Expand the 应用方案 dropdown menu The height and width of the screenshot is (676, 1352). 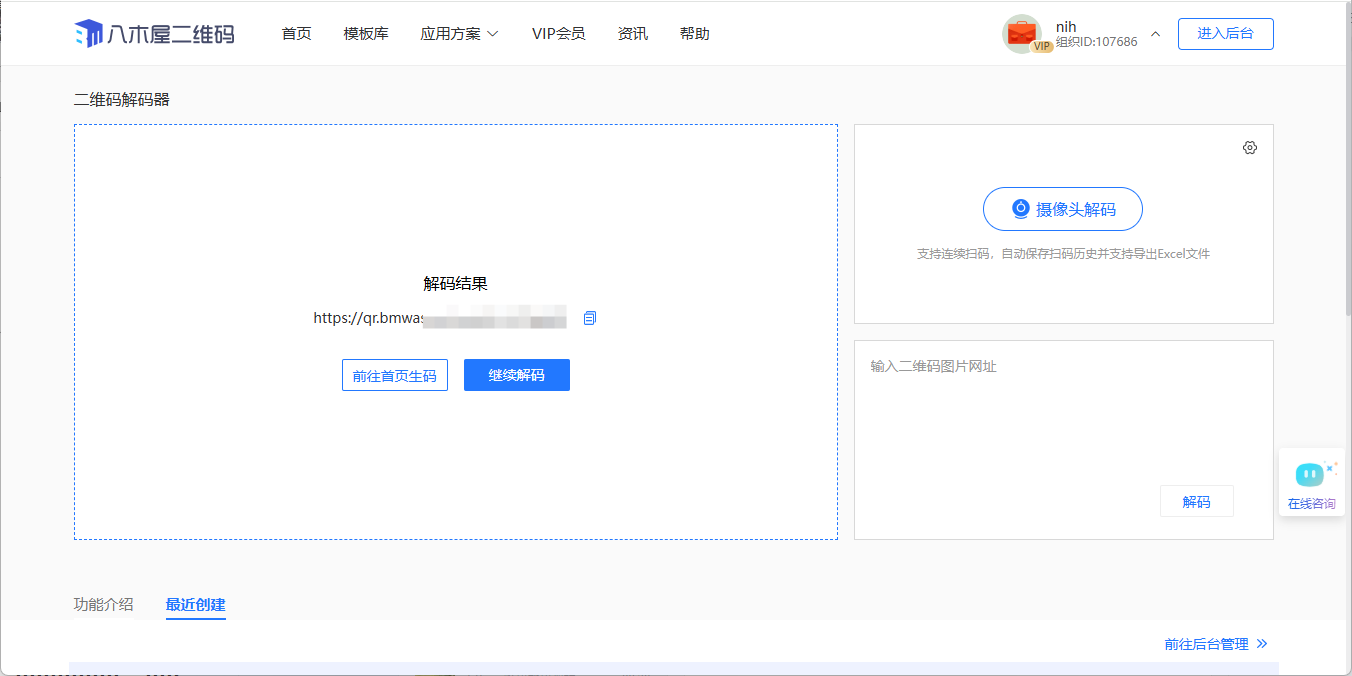(x=459, y=34)
